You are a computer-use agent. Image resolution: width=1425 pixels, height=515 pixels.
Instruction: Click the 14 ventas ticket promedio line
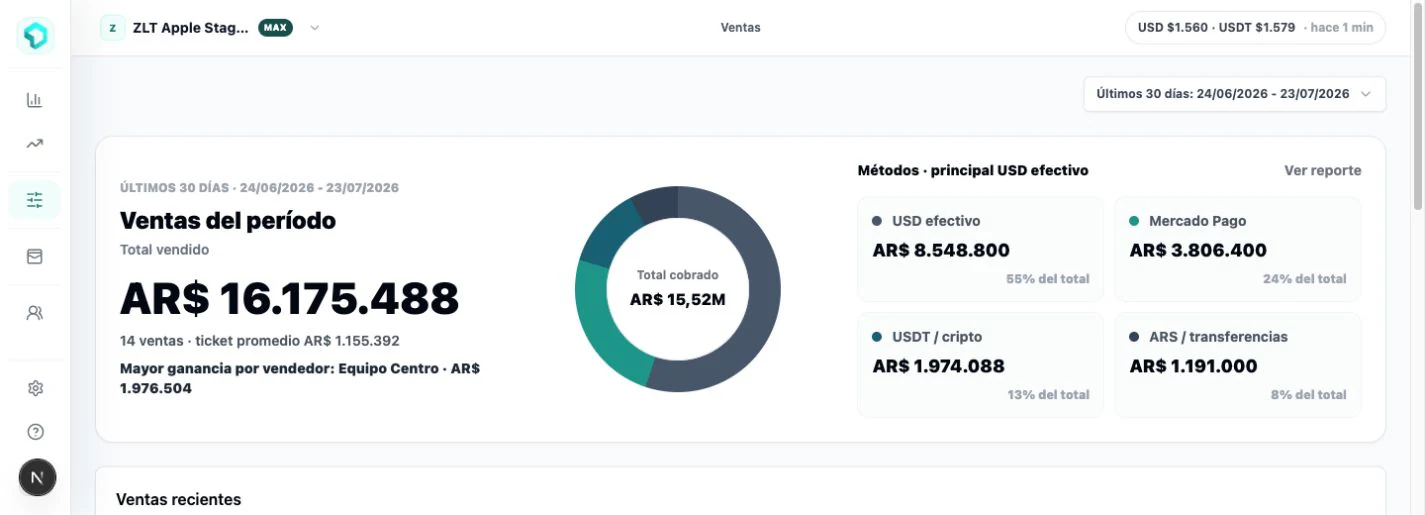[x=260, y=341]
